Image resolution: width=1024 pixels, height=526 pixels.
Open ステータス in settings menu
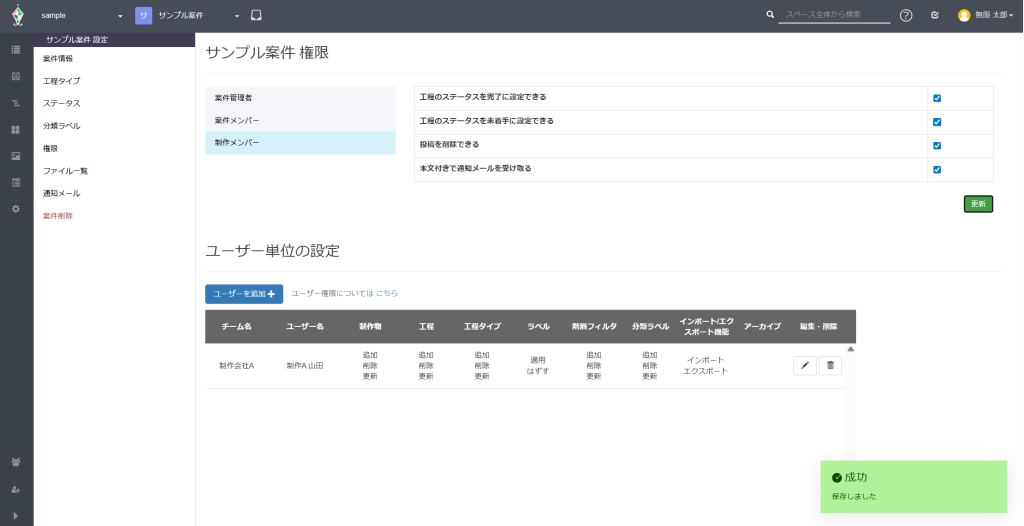point(62,103)
